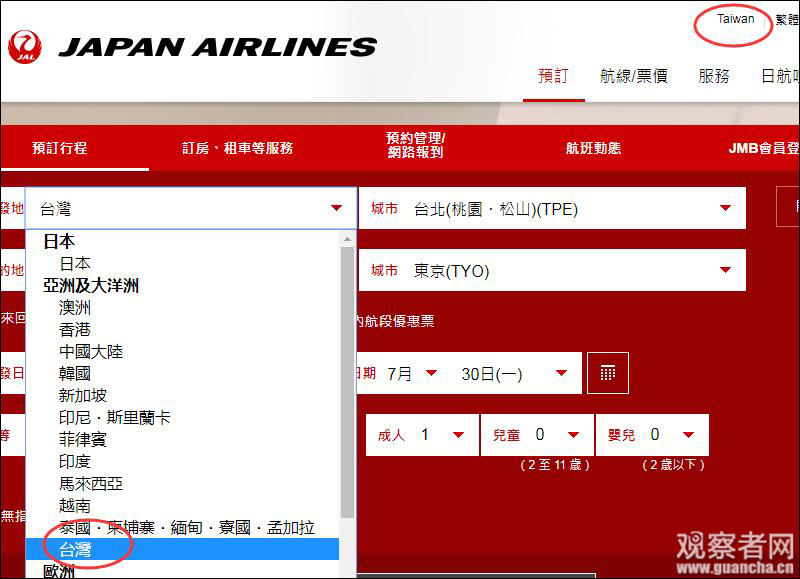
Task: Open the 服務 top menu
Action: tap(714, 76)
